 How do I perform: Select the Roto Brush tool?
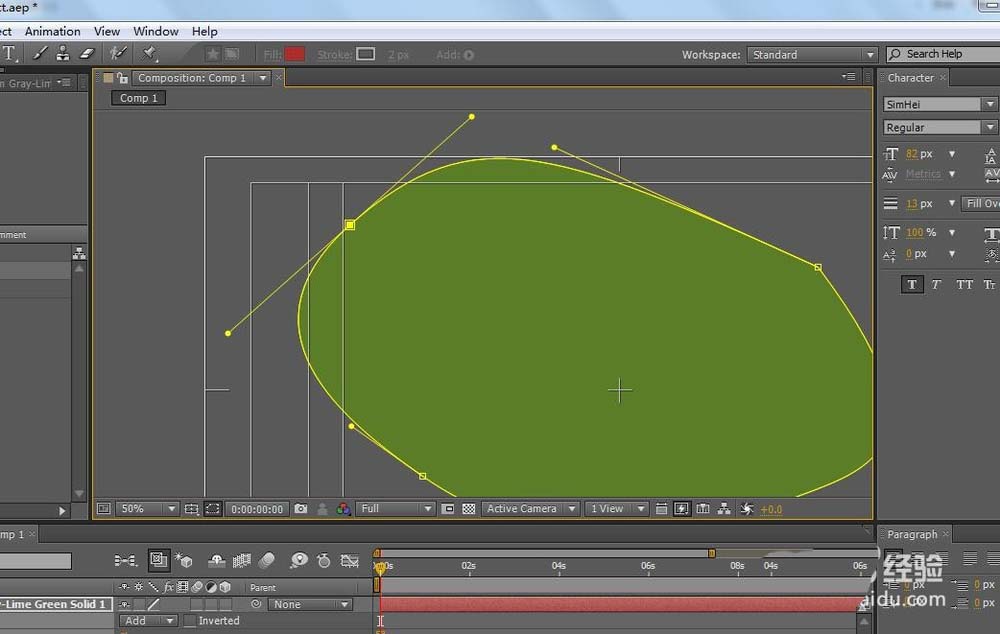coord(117,54)
